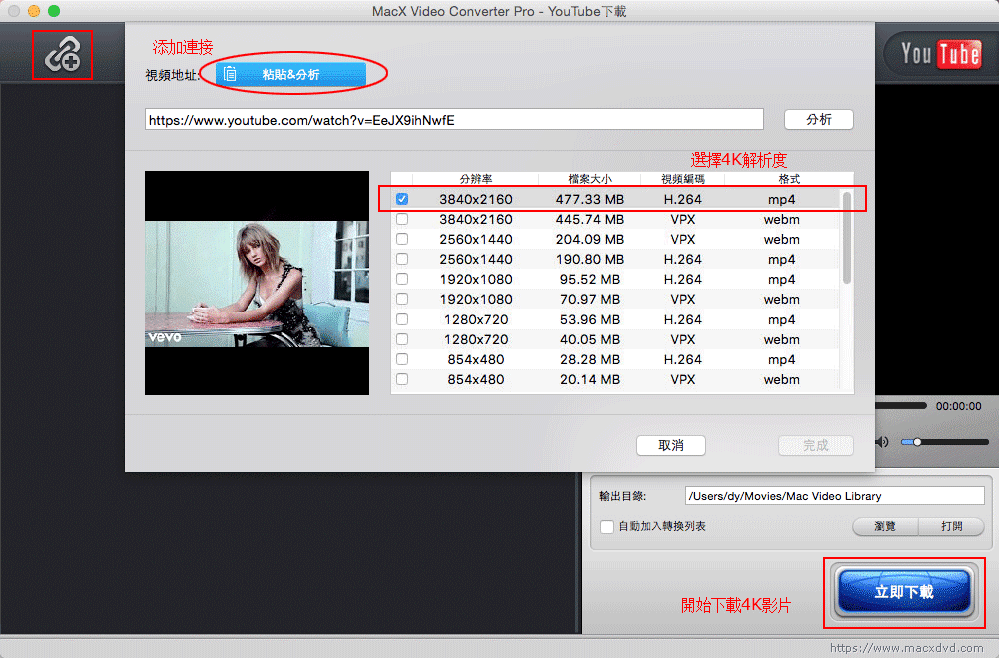Click the 53.96 MB file size cell
The width and height of the screenshot is (999, 658).
click(589, 319)
